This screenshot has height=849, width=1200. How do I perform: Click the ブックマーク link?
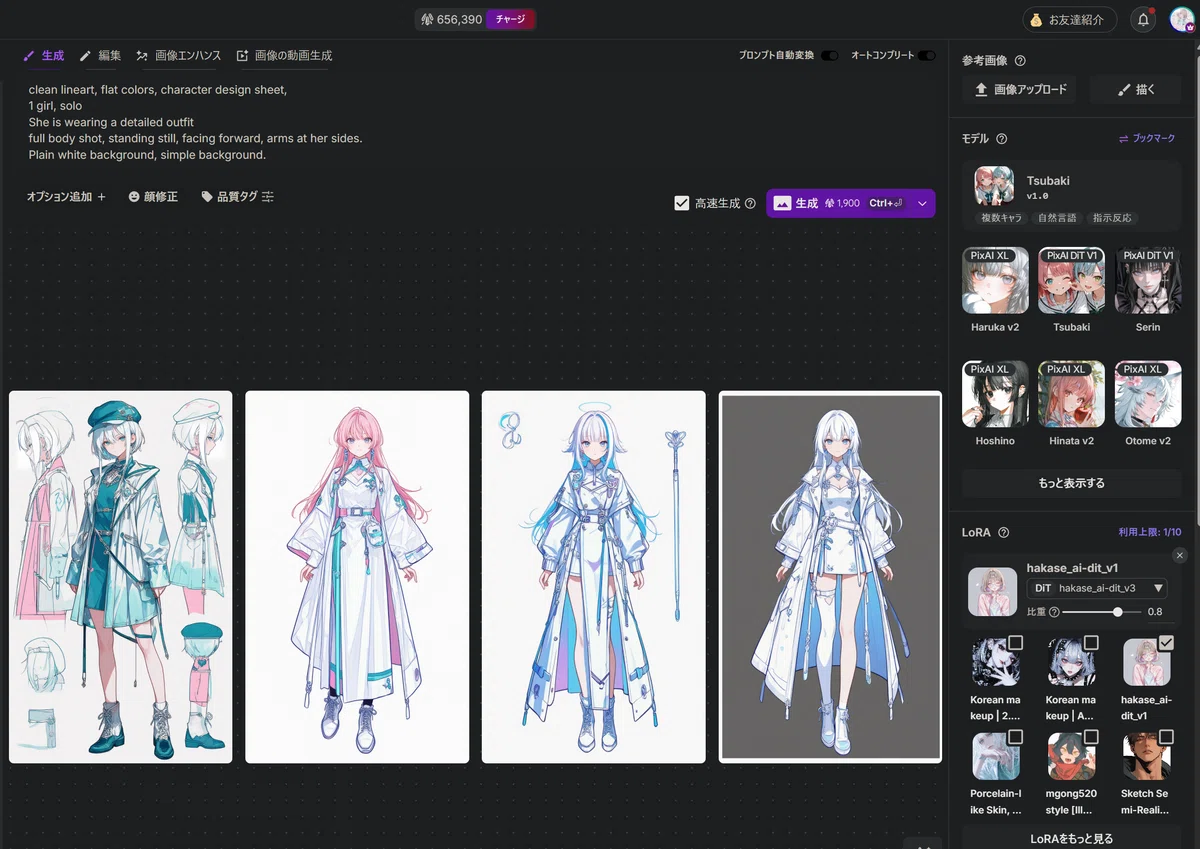pyautogui.click(x=1146, y=139)
